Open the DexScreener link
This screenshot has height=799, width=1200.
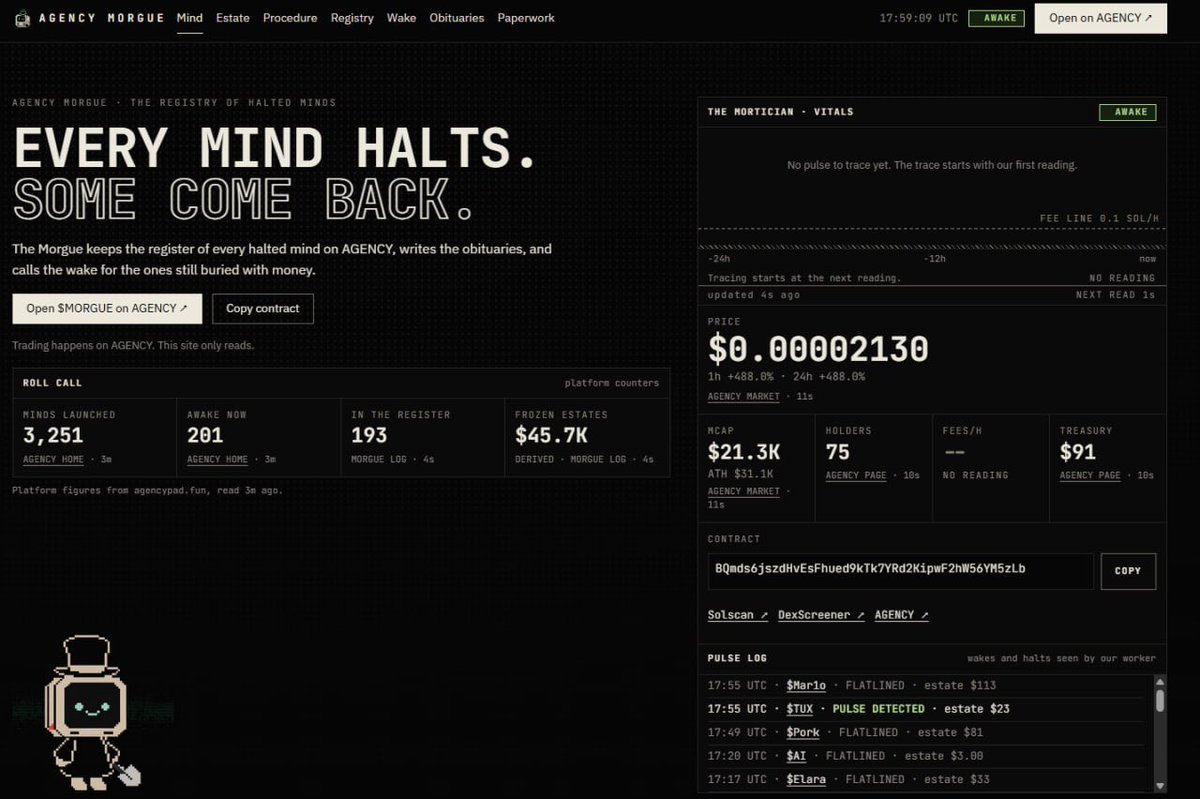[x=821, y=615]
